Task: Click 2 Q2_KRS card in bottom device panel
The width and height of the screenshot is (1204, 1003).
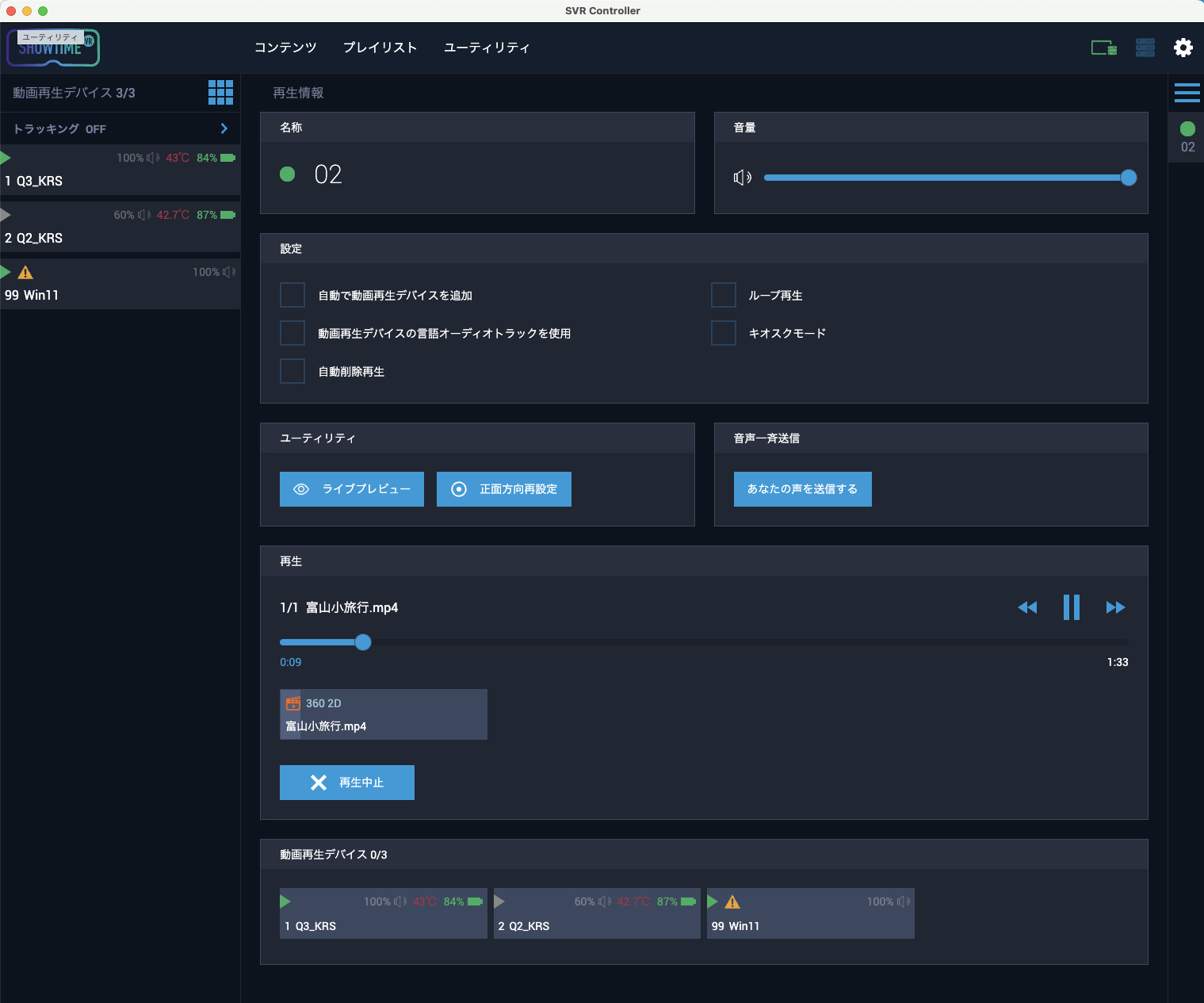Action: (x=597, y=913)
